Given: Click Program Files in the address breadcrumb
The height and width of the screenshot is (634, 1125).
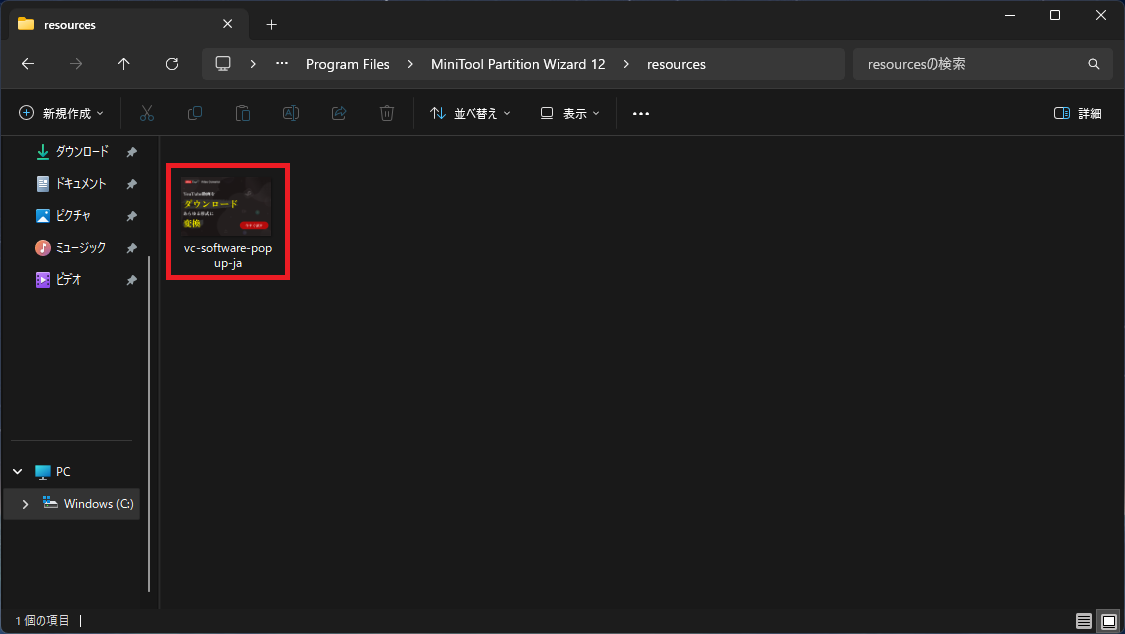Looking at the screenshot, I should pyautogui.click(x=347, y=64).
